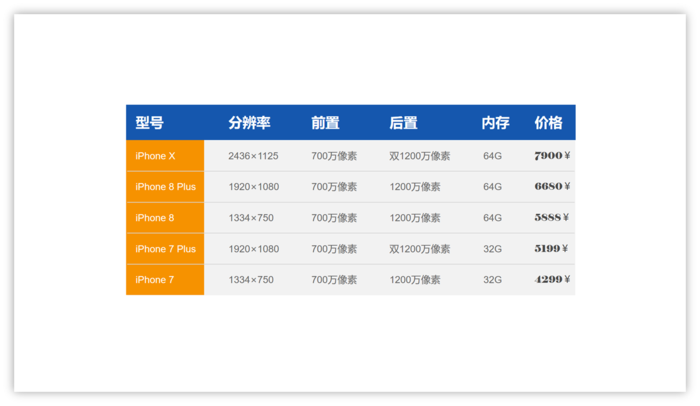Click iPhone 7 front camera 700万像素

[334, 280]
